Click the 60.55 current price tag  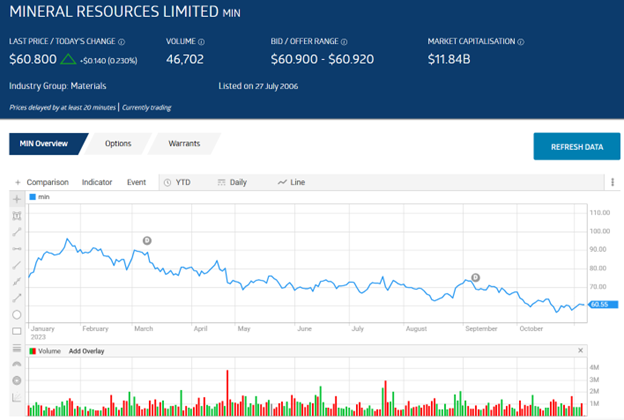603,305
